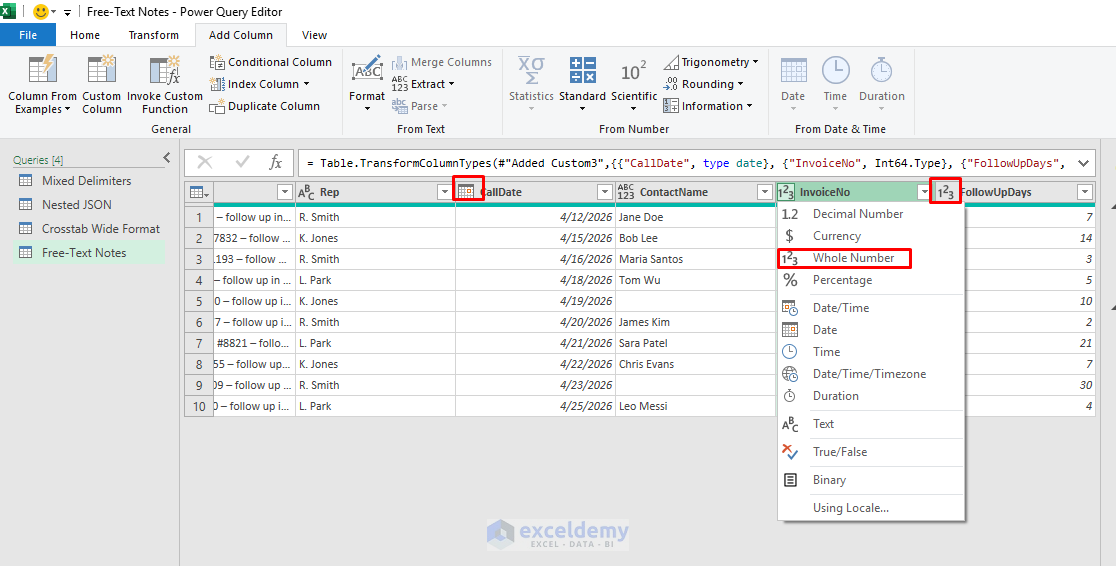Open FollowUpDays column filter dropdown
This screenshot has height=566, width=1116.
point(1085,192)
